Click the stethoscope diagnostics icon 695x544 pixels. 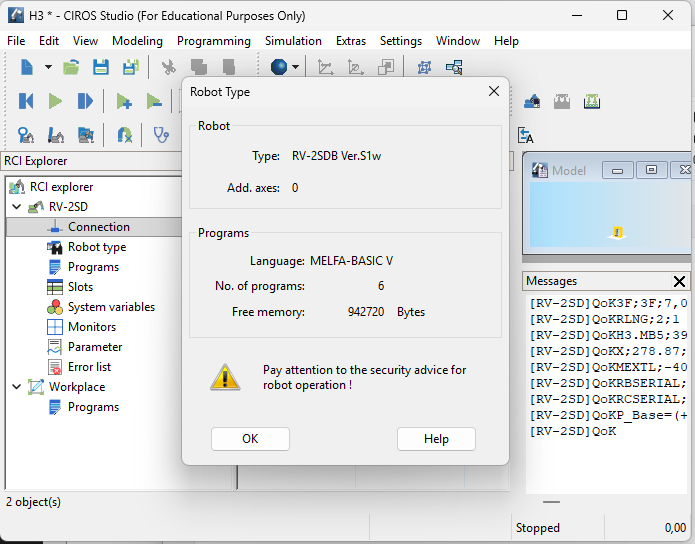[x=161, y=135]
